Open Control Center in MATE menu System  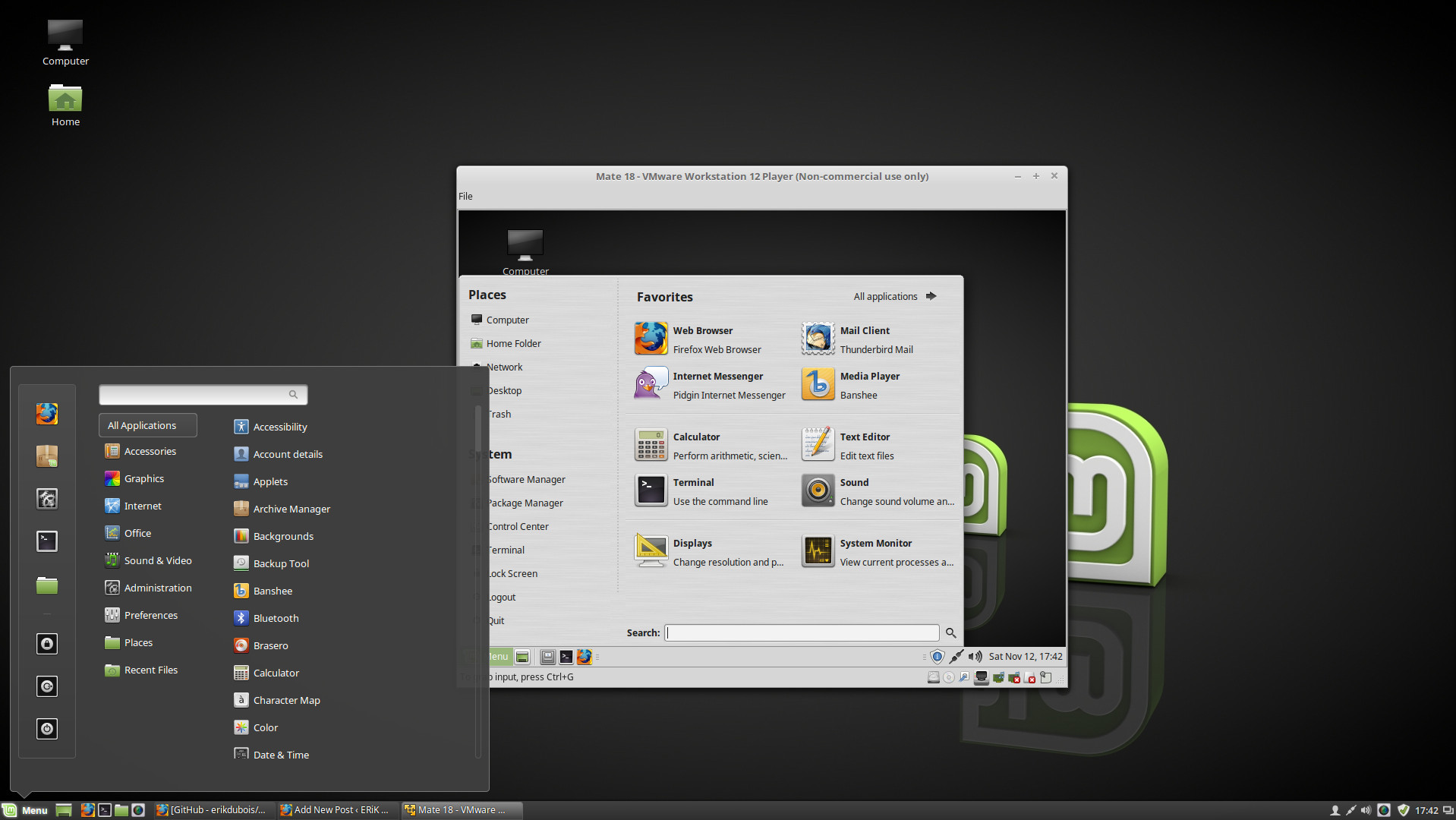518,526
